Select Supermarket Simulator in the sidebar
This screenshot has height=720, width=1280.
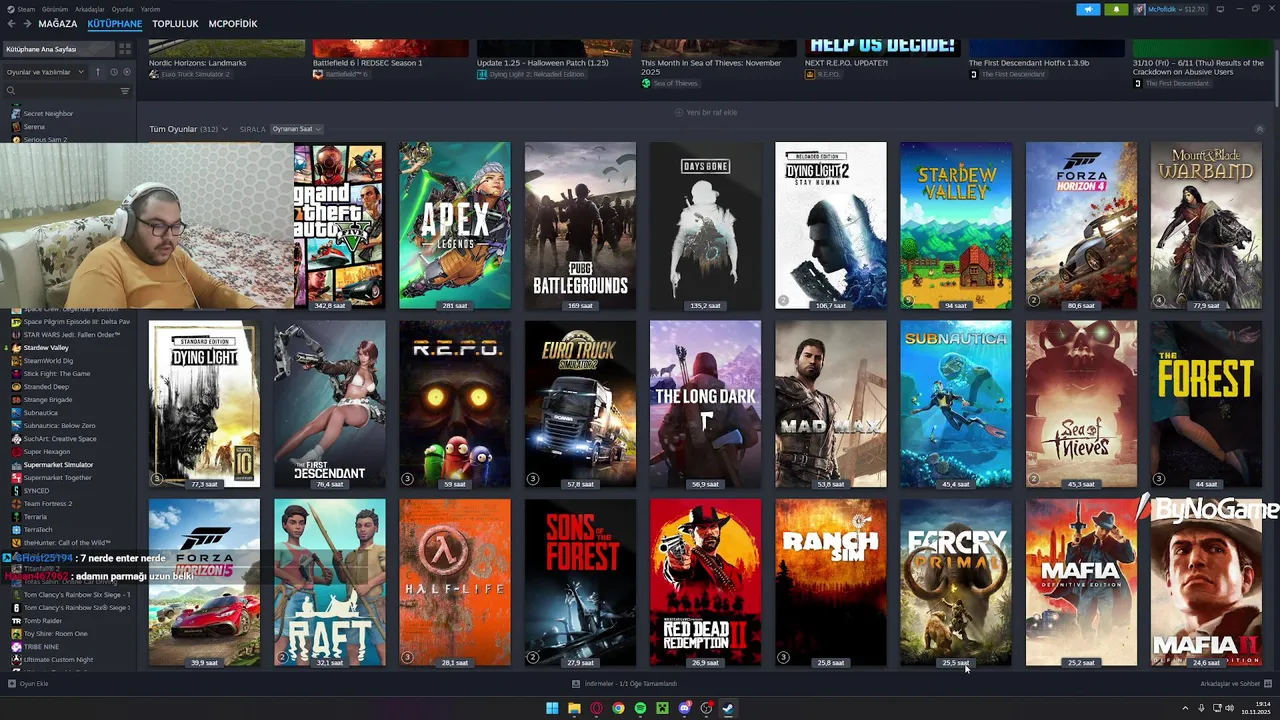pos(58,465)
